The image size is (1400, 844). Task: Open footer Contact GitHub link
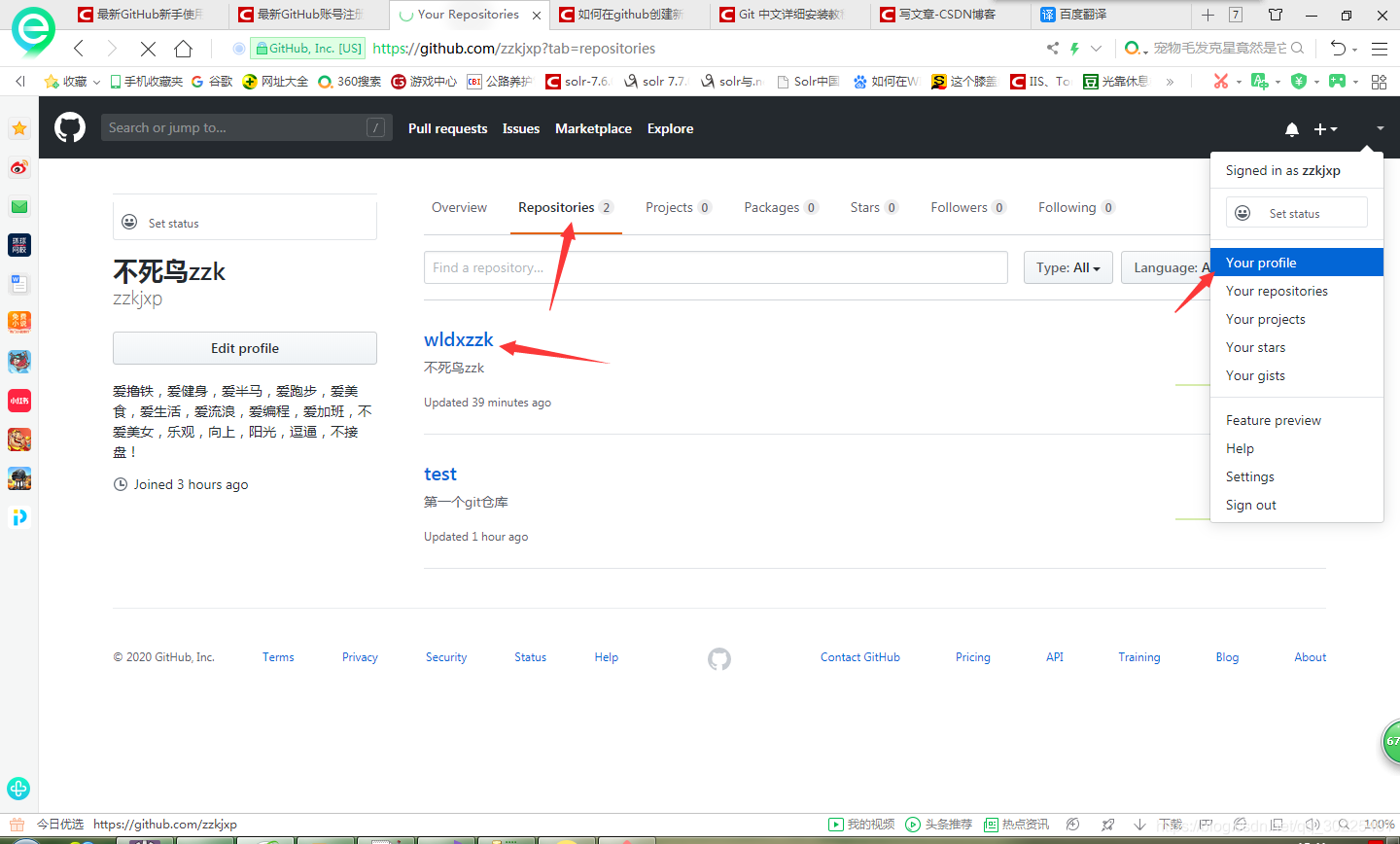point(860,657)
